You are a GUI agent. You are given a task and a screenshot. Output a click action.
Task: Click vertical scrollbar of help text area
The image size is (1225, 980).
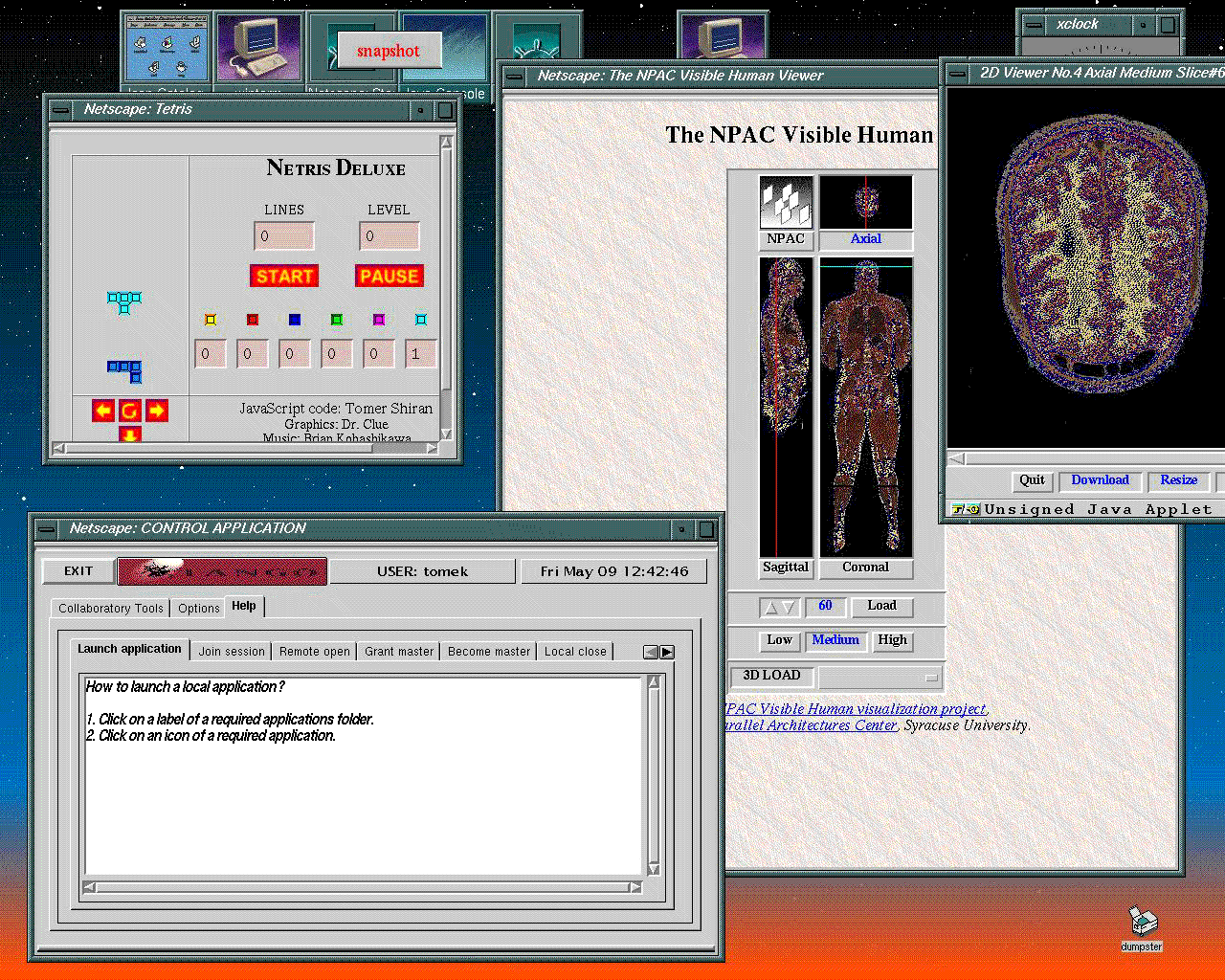[654, 775]
